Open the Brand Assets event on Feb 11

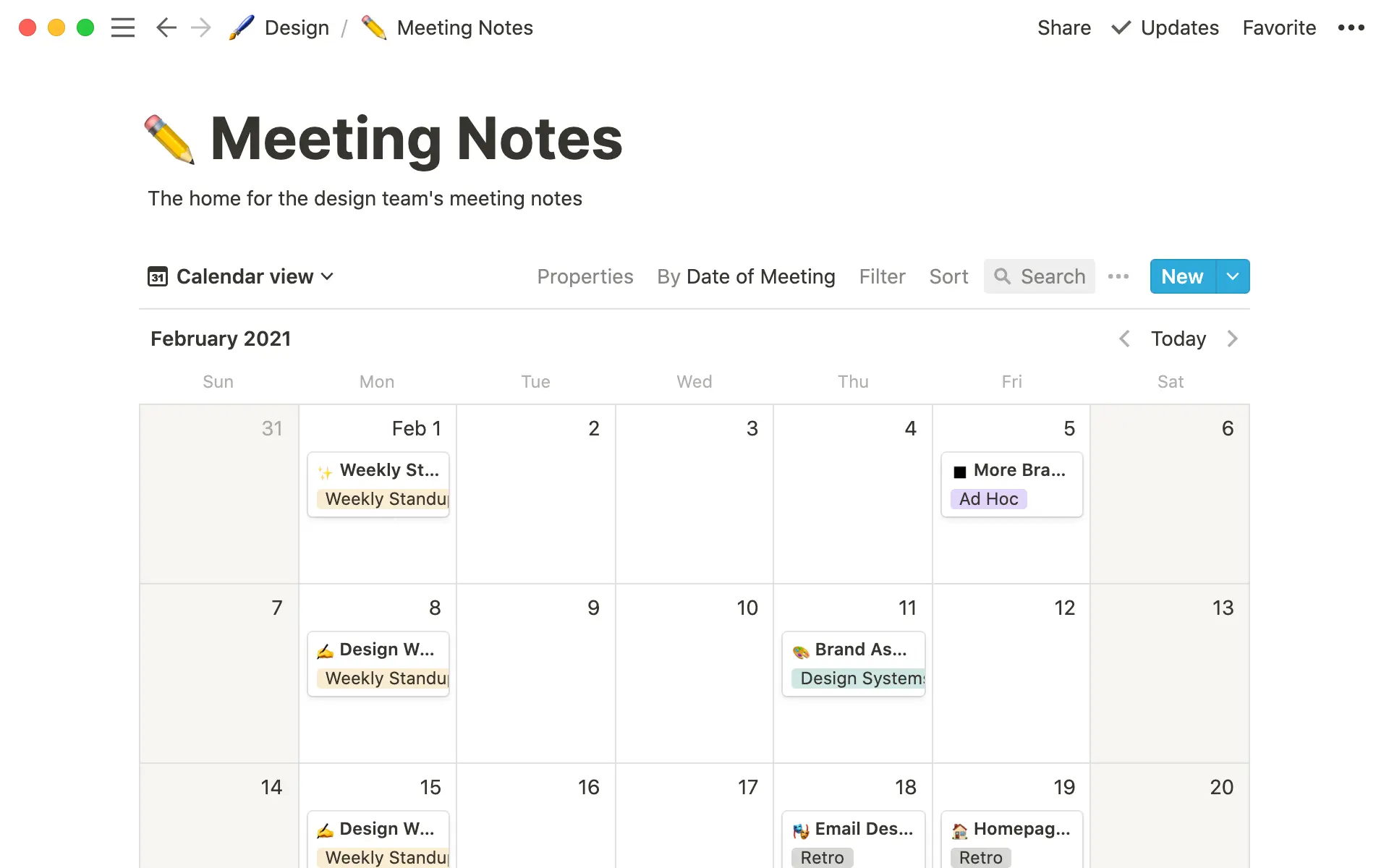click(852, 650)
